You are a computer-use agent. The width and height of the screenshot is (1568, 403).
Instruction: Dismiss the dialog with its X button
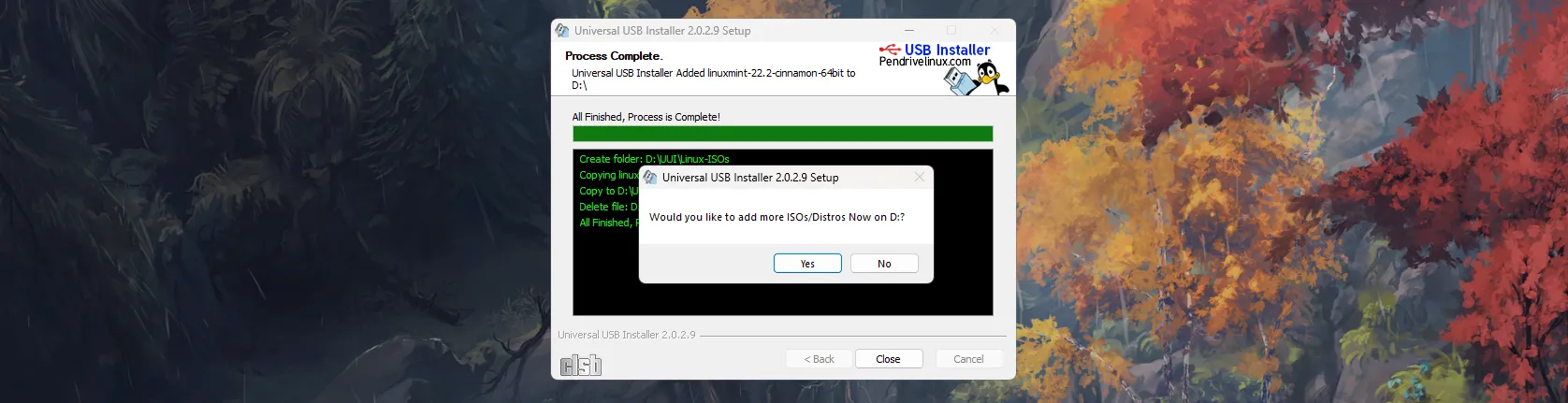coord(919,177)
